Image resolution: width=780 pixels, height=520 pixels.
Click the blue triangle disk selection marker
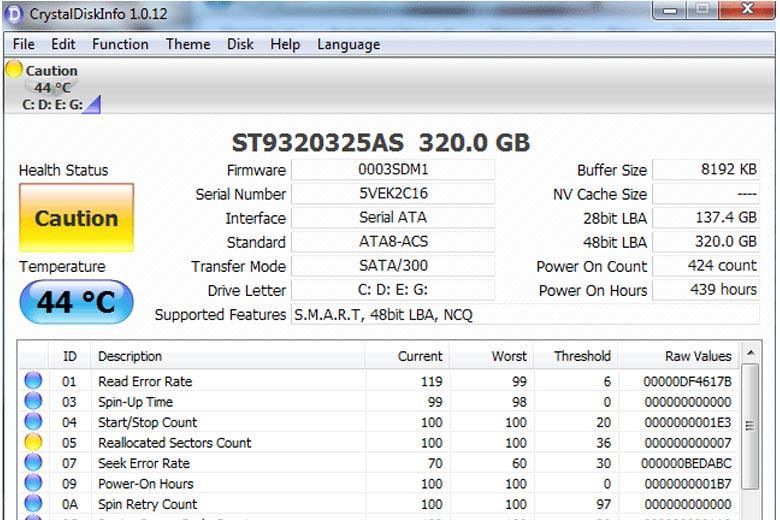click(x=93, y=104)
